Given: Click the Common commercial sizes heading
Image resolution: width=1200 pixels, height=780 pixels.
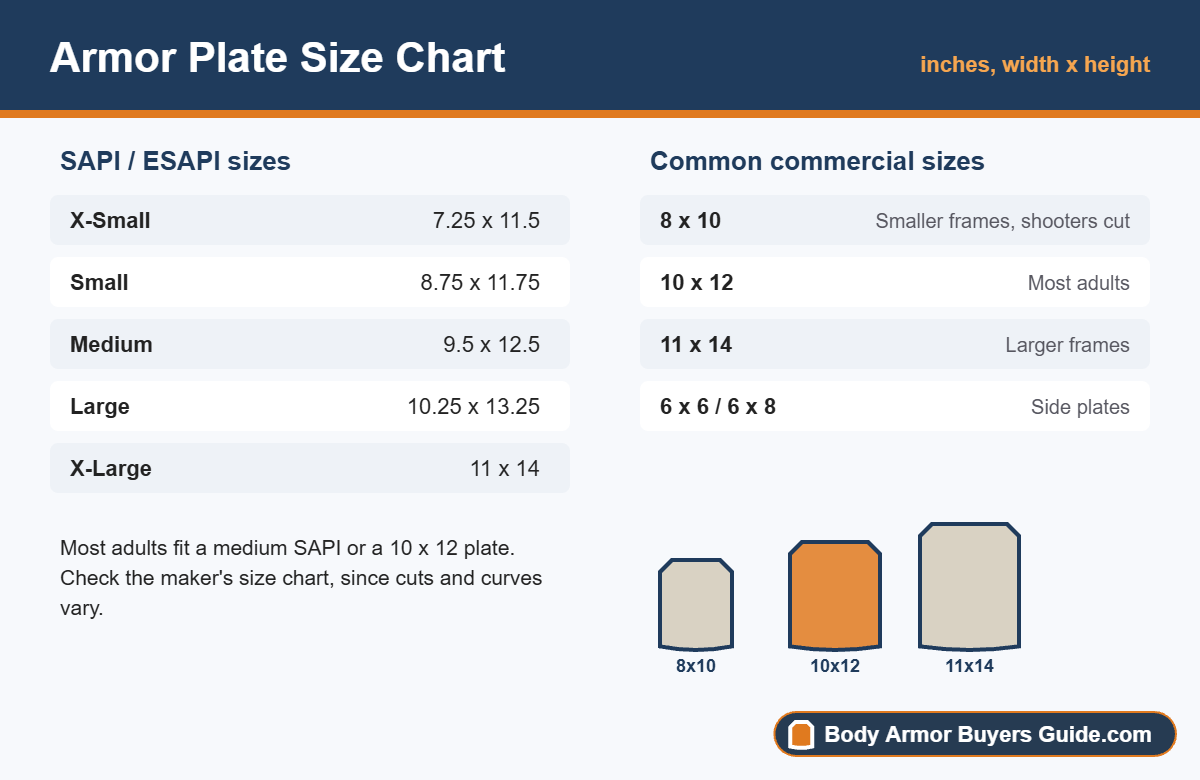Looking at the screenshot, I should [x=817, y=161].
